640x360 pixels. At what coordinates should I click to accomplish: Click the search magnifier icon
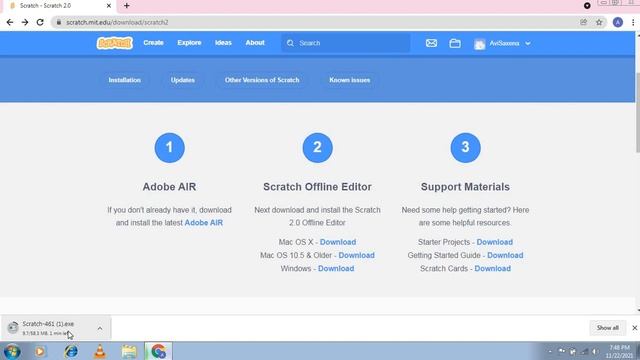pos(290,43)
